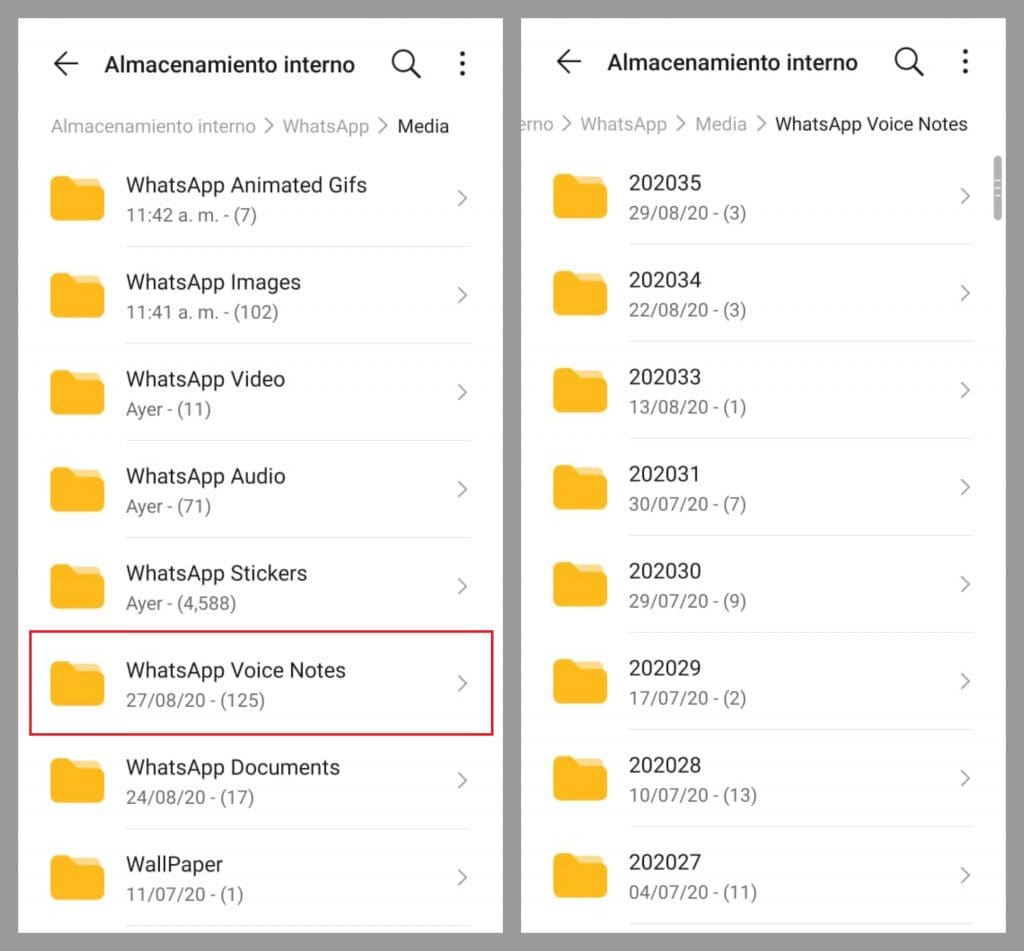1024x951 pixels.
Task: Click the folder icon for 202028
Action: pyautogui.click(x=580, y=778)
